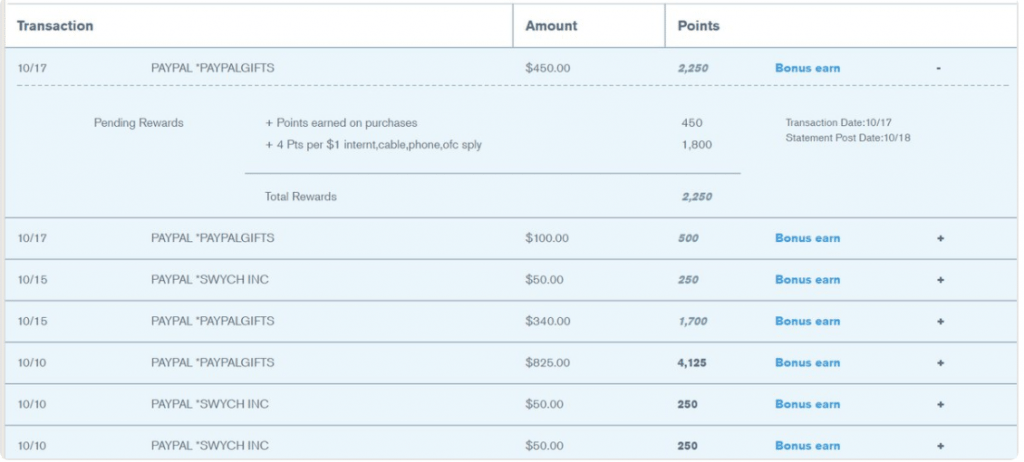Click the 10/15 date in SWYCH INC row
Screen dimensions: 1024x462
pos(32,280)
